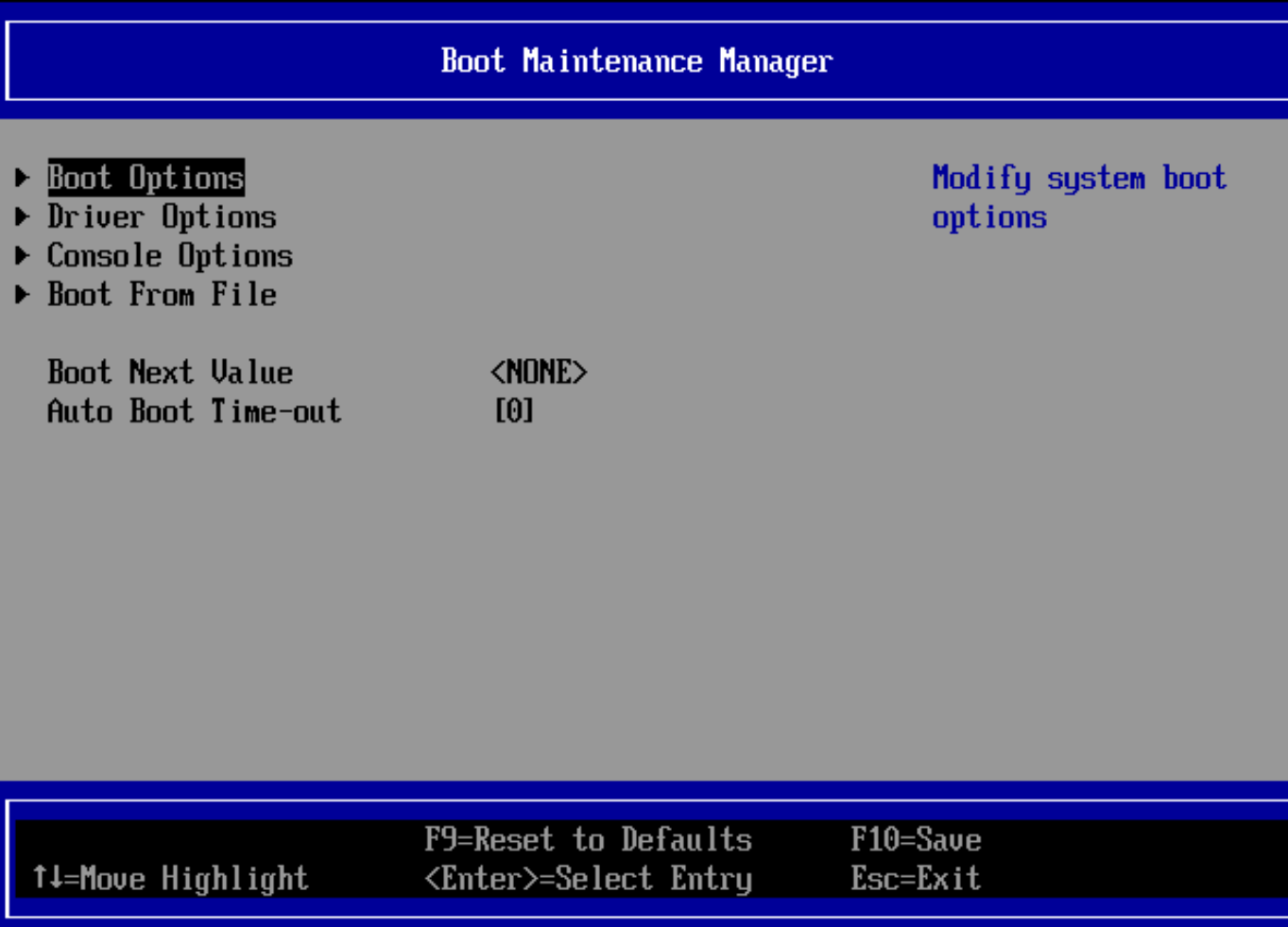Open the Console Options submenu text
This screenshot has height=927, width=1288.
170,256
